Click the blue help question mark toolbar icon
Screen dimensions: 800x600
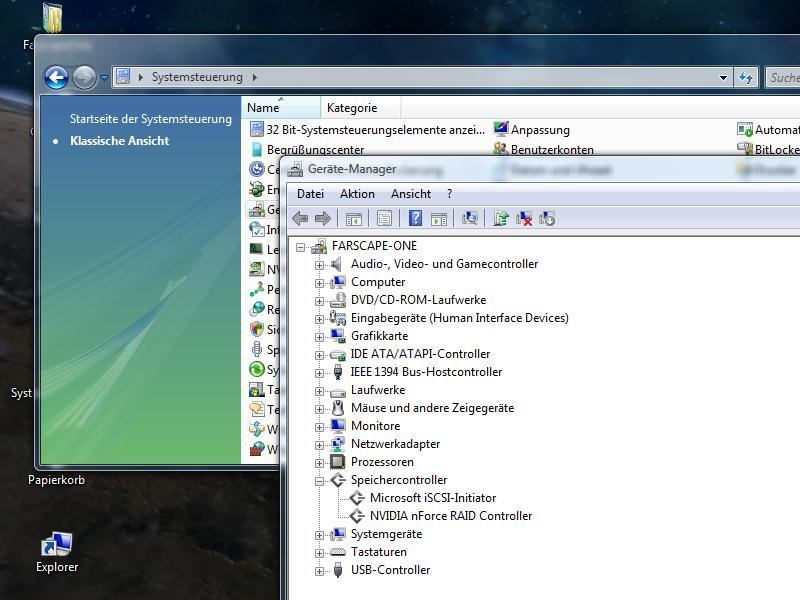pyautogui.click(x=415, y=218)
